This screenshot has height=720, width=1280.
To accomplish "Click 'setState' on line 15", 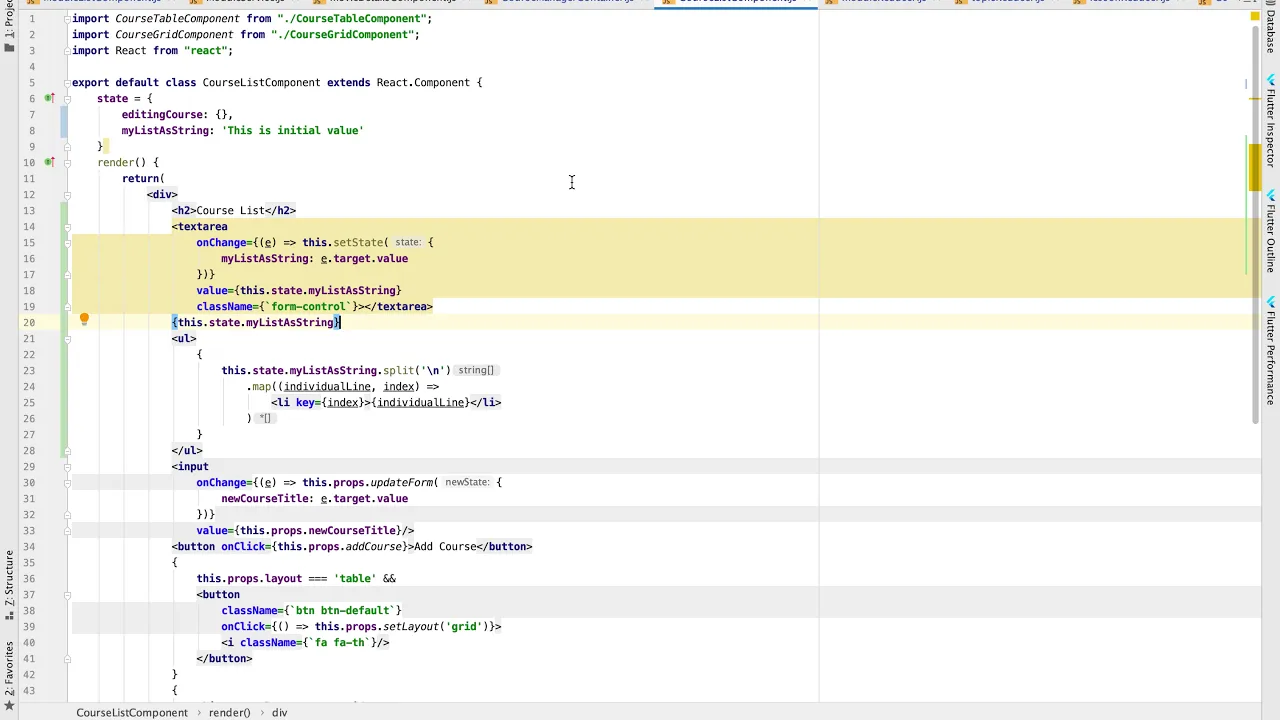I will click(x=358, y=242).
